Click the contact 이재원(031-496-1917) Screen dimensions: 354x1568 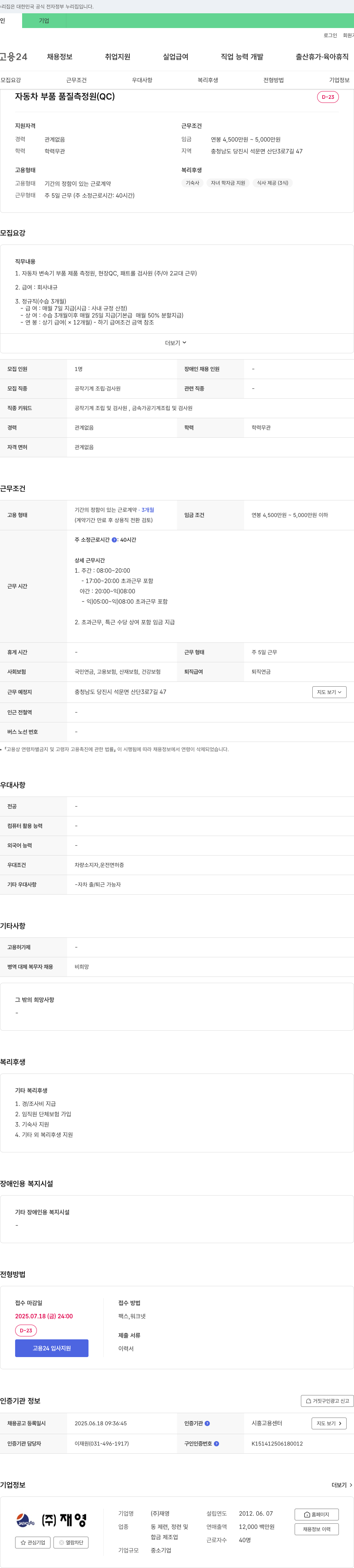point(101,1444)
